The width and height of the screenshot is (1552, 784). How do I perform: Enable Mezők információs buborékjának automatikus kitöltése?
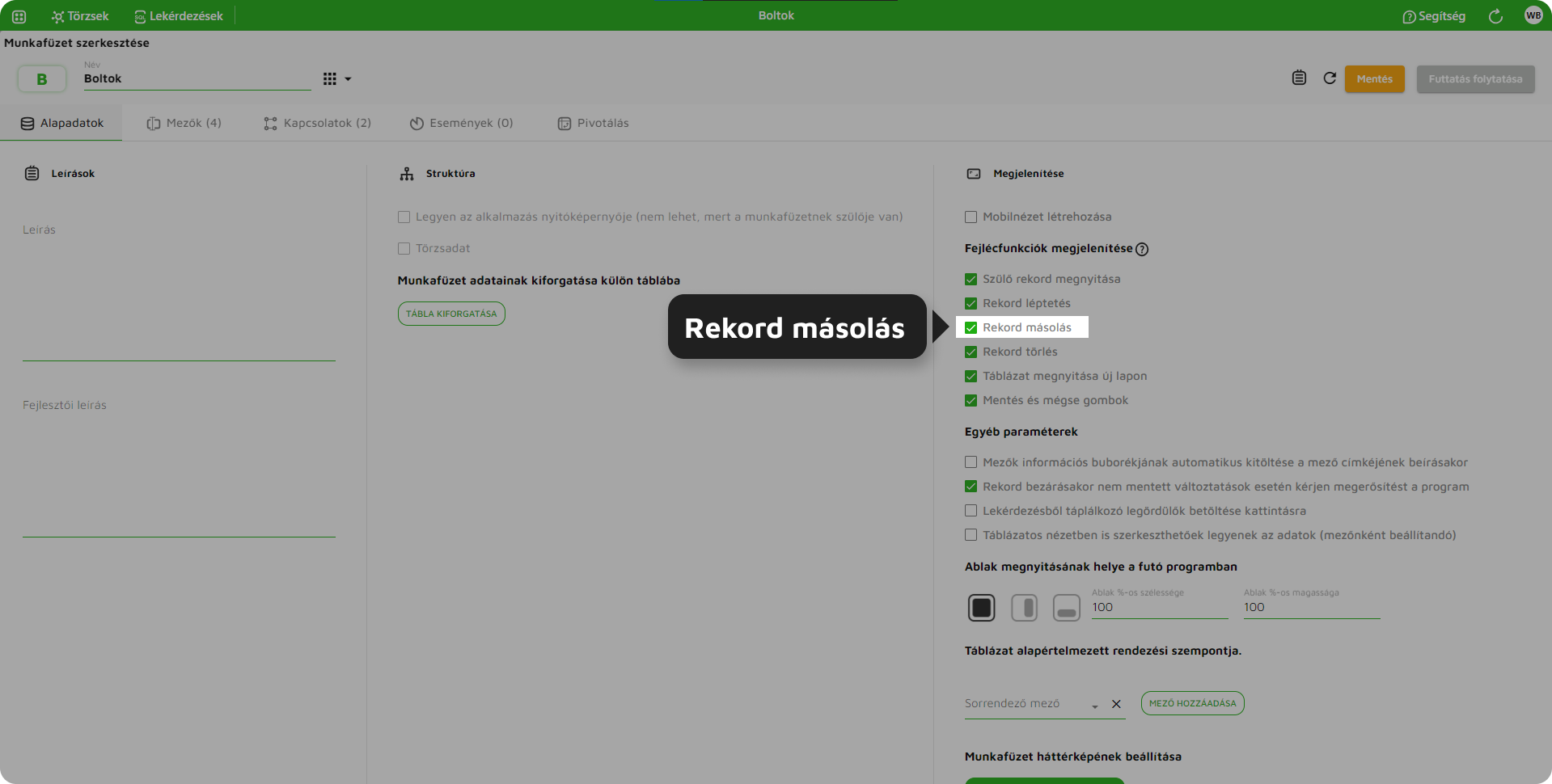point(971,462)
